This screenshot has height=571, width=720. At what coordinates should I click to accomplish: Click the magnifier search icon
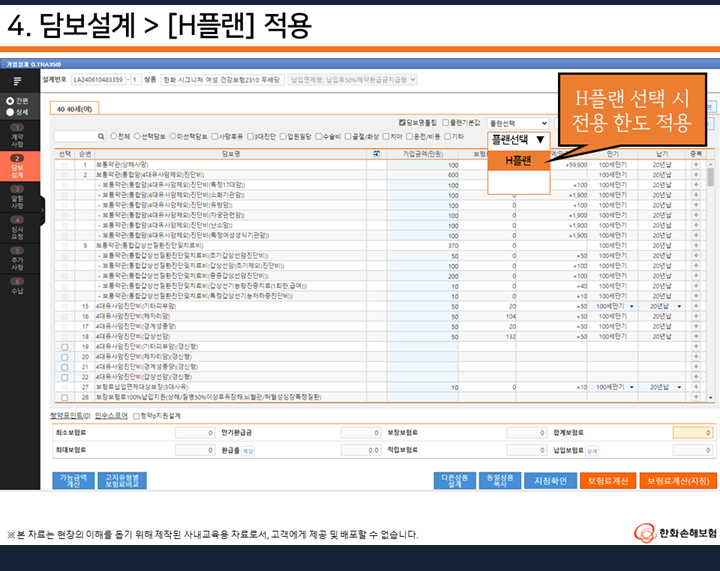(x=101, y=136)
